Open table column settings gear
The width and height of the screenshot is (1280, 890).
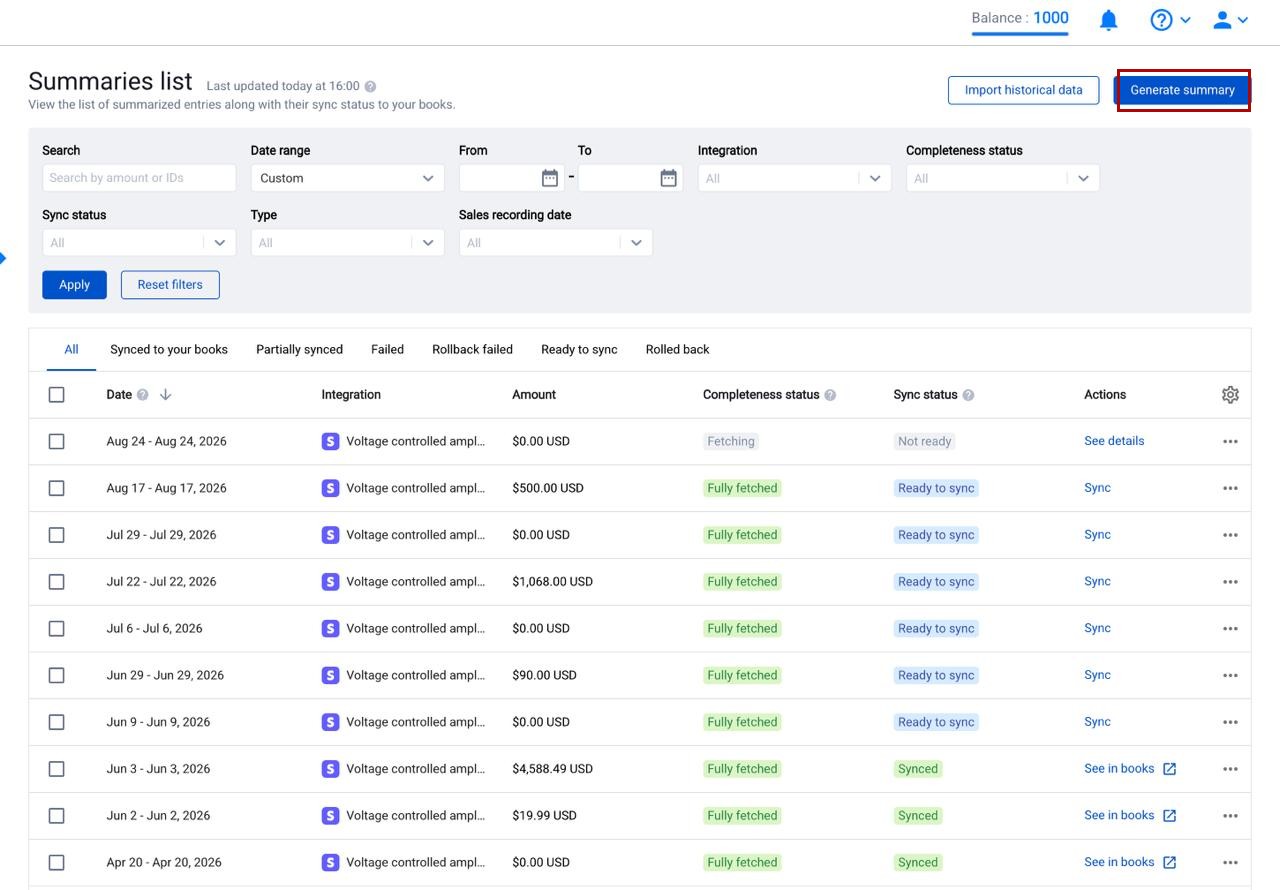[x=1230, y=395]
